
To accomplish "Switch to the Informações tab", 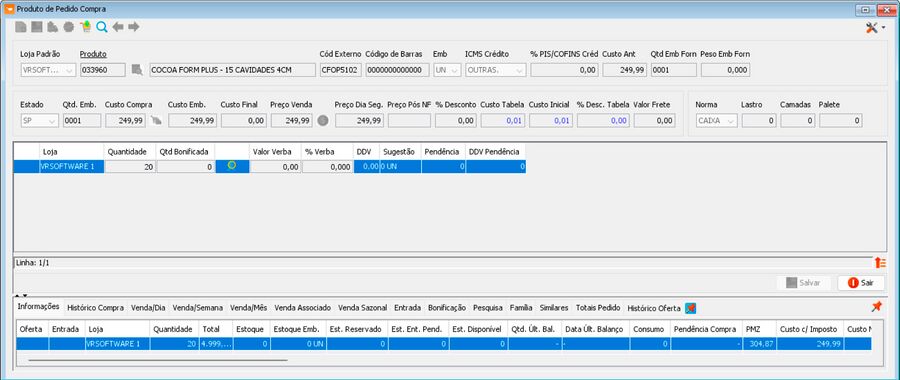I will coord(38,307).
